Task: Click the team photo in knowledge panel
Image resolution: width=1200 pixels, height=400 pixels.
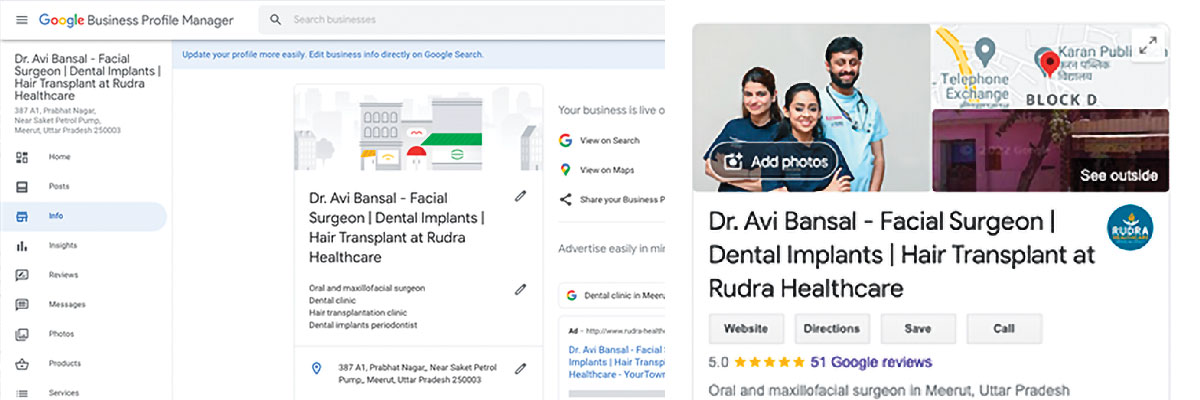Action: 811,108
